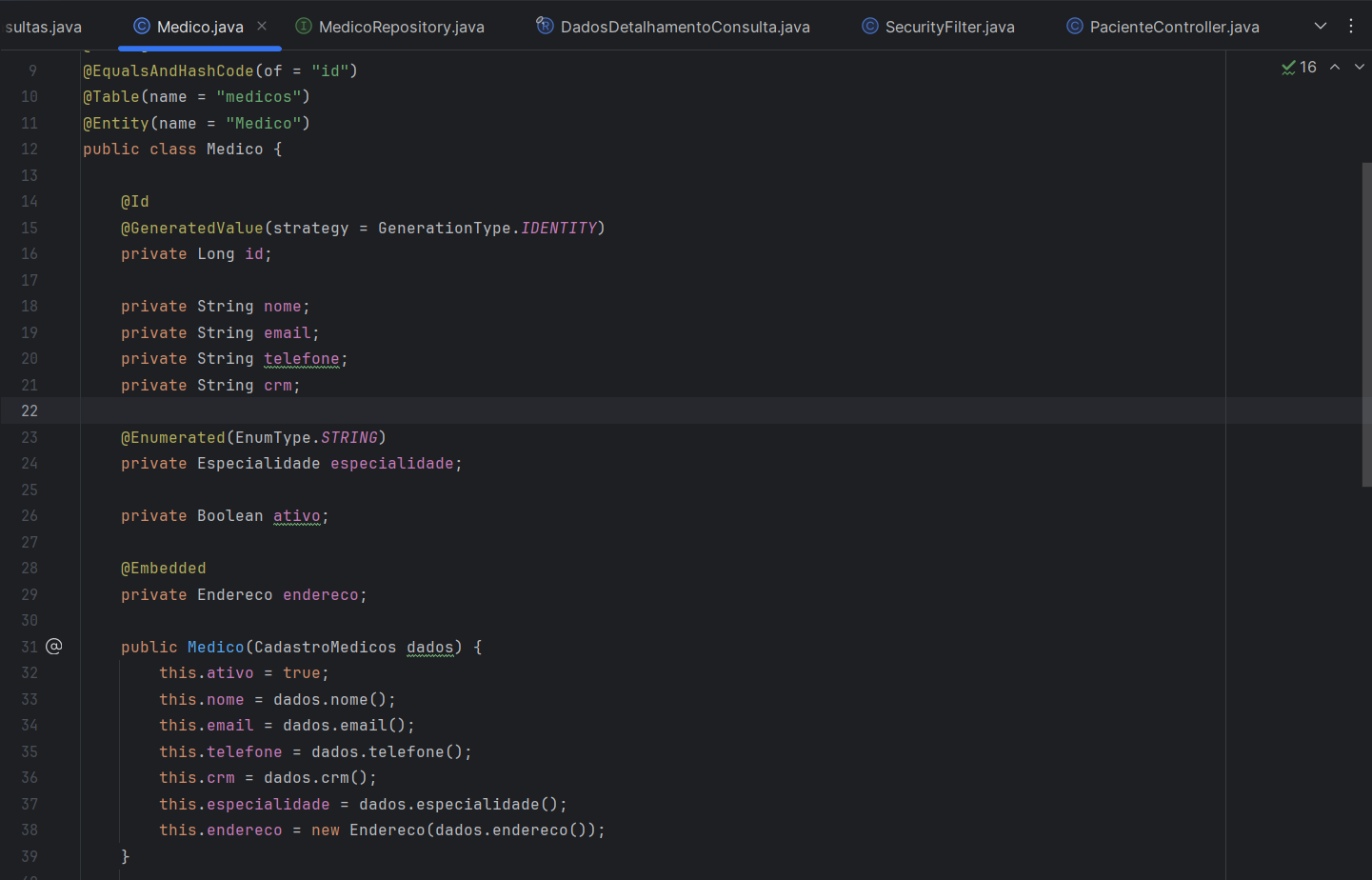Switch to the Medico.java tab
Viewport: 1372px width, 880px height.
point(200,27)
